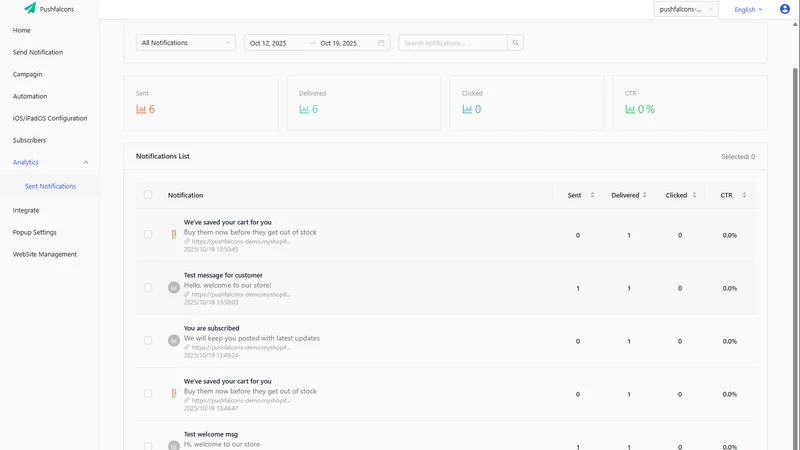Open Popup Settings in sidebar
The width and height of the screenshot is (800, 450).
tap(35, 232)
